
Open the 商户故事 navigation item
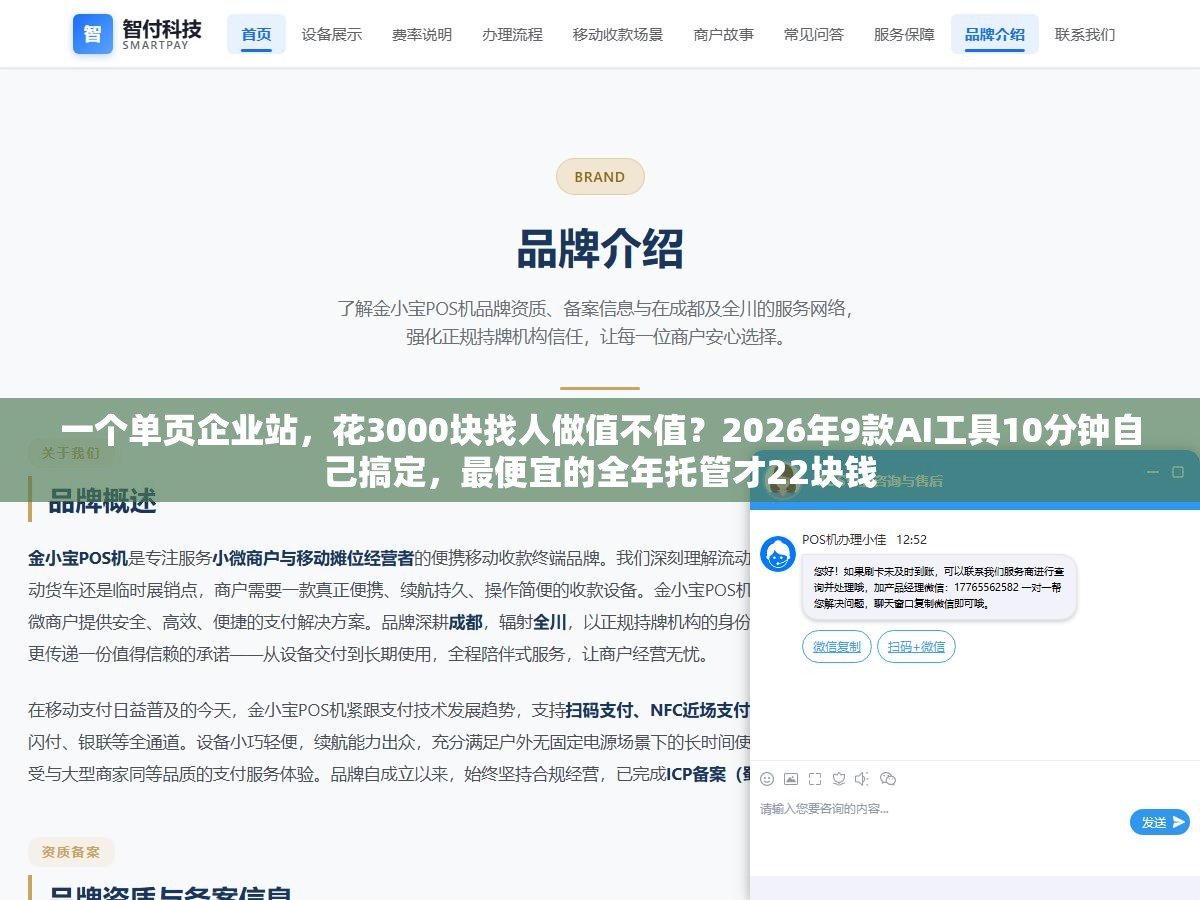[723, 34]
